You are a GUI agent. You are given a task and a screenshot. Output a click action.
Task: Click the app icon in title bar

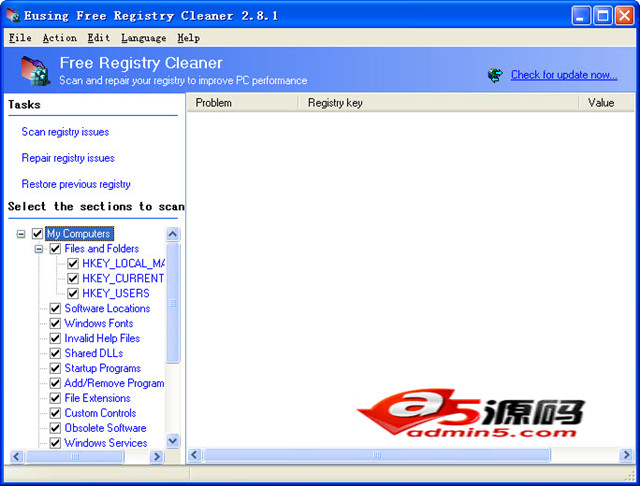point(13,16)
